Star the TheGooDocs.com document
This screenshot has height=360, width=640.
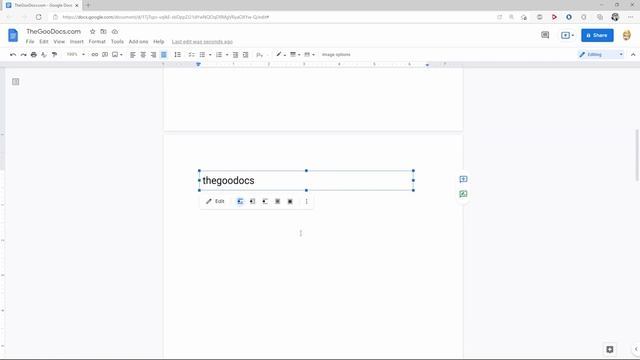(92, 31)
